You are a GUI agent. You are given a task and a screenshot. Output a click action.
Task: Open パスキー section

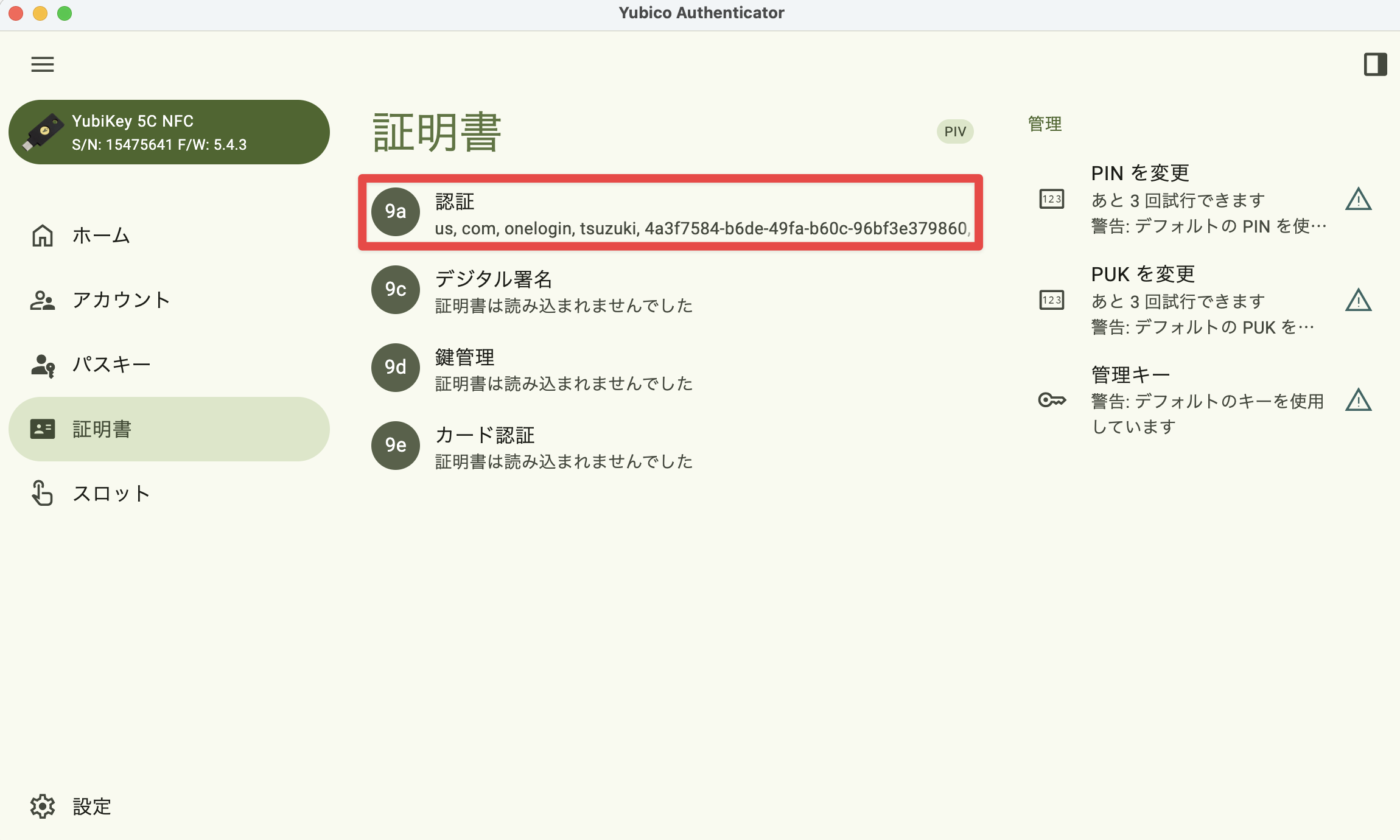coord(169,365)
